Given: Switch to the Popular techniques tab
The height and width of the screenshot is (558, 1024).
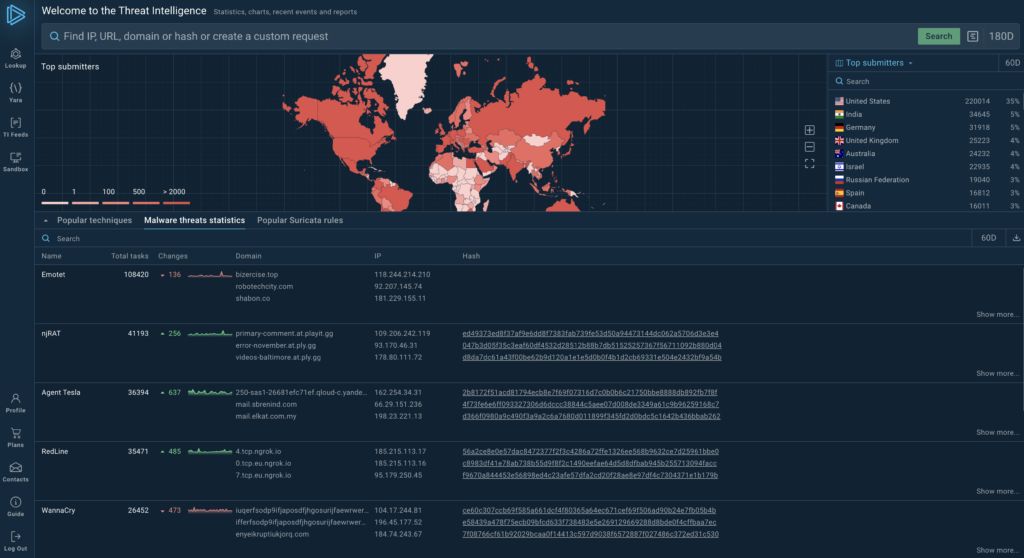Looking at the screenshot, I should (x=94, y=220).
